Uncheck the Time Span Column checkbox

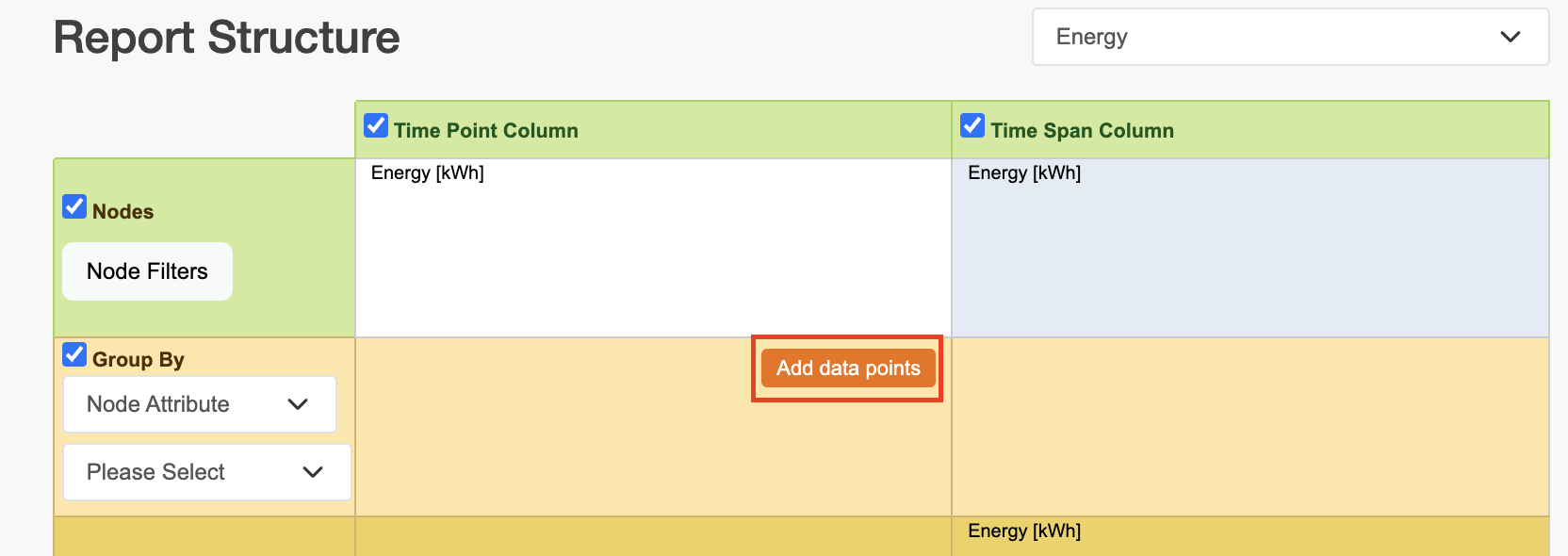pyautogui.click(x=972, y=125)
